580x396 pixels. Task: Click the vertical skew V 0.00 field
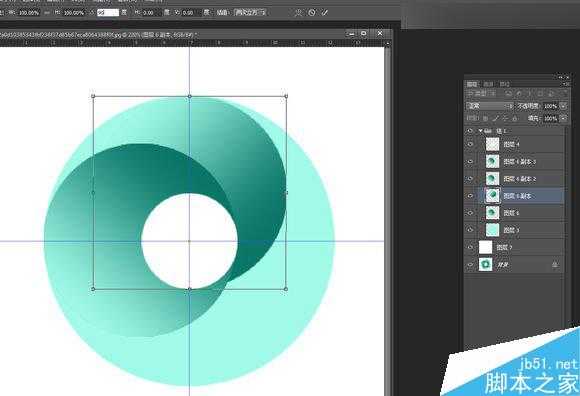click(190, 13)
